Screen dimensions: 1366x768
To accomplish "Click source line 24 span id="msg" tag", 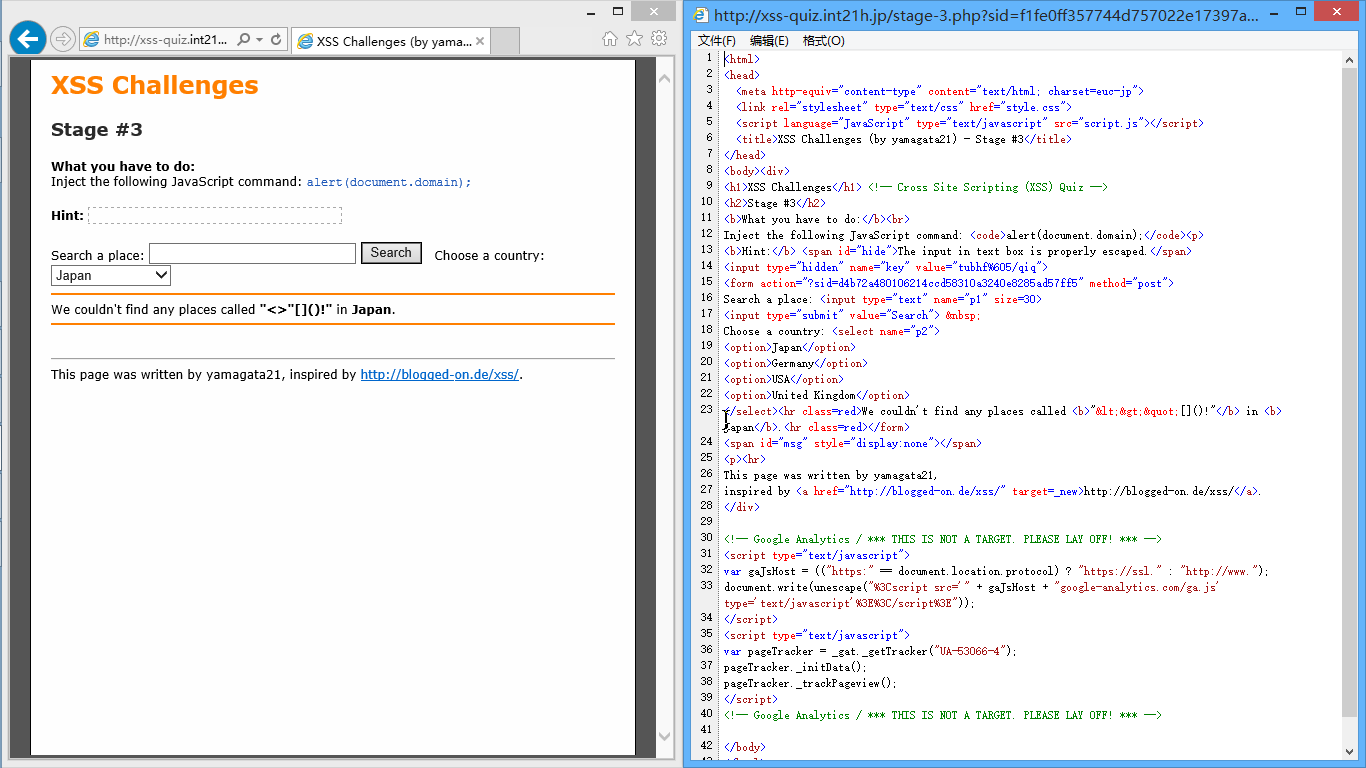I will (852, 443).
